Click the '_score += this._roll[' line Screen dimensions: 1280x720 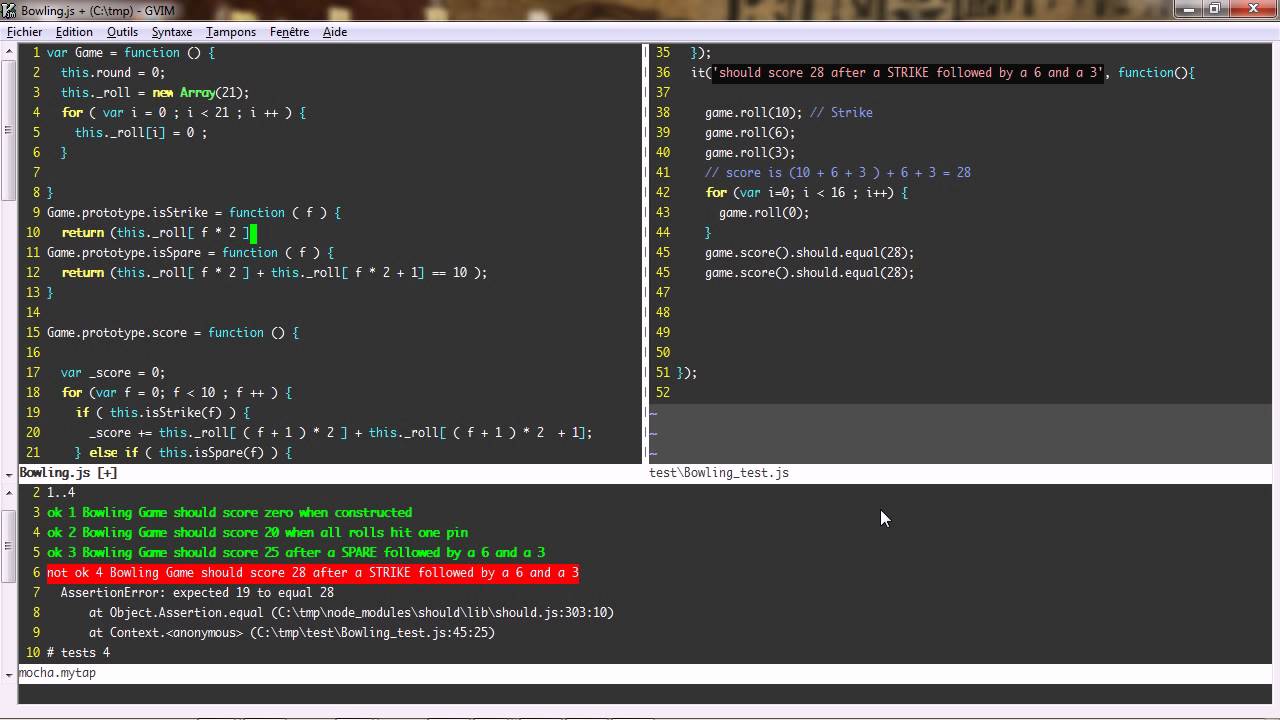click(x=341, y=433)
